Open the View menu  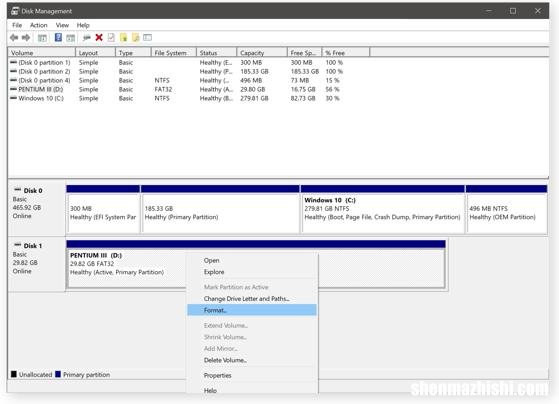[x=62, y=25]
